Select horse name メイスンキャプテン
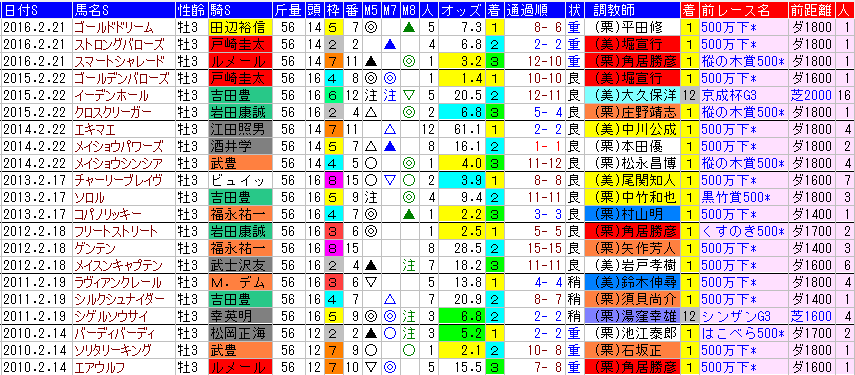The image size is (855, 375). (118, 266)
